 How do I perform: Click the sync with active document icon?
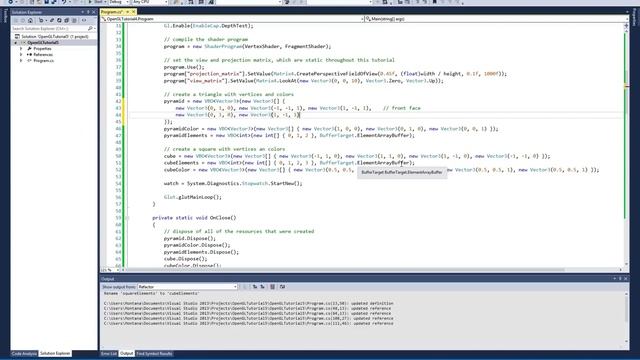tap(52, 20)
